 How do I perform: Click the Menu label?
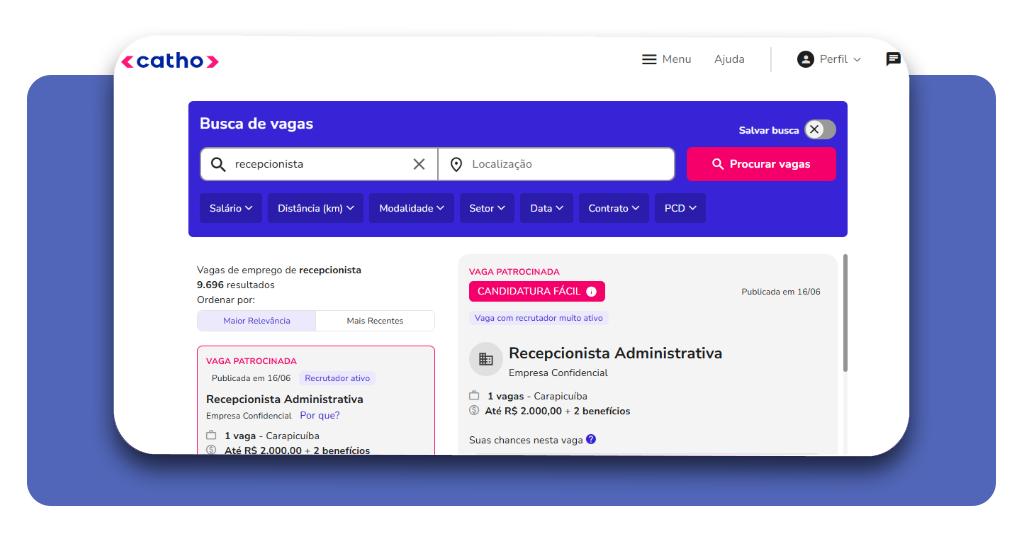[x=677, y=59]
